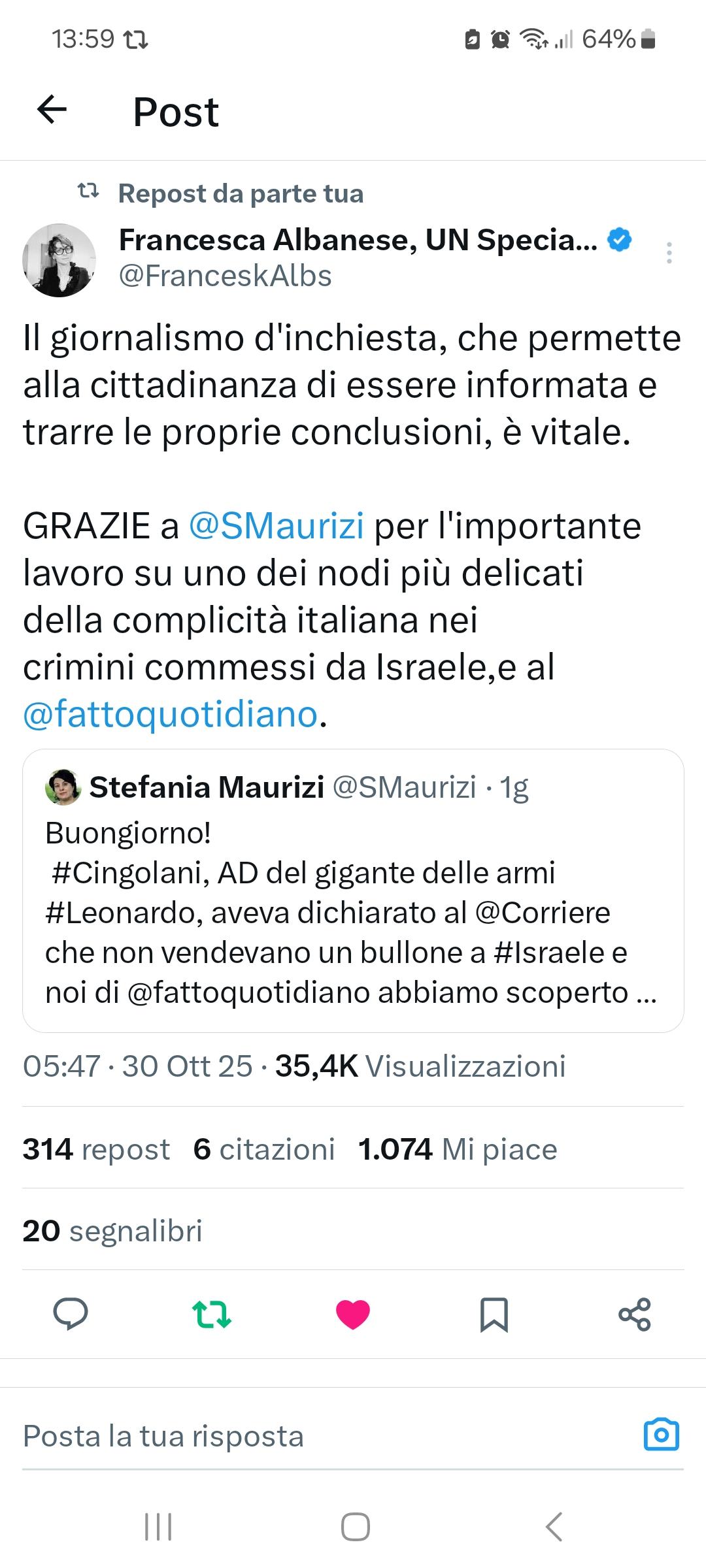
Task: Bookmark the post
Action: point(494,1314)
